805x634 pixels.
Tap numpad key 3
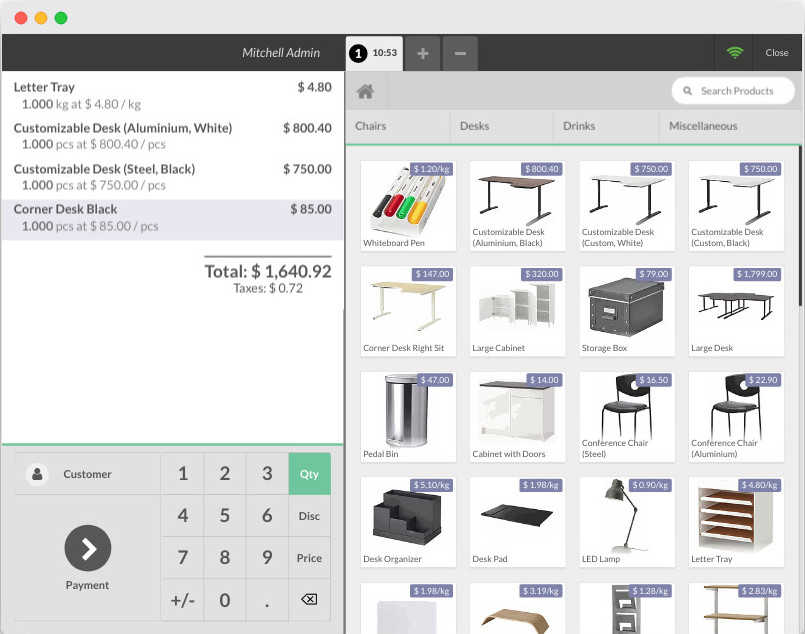(x=267, y=474)
